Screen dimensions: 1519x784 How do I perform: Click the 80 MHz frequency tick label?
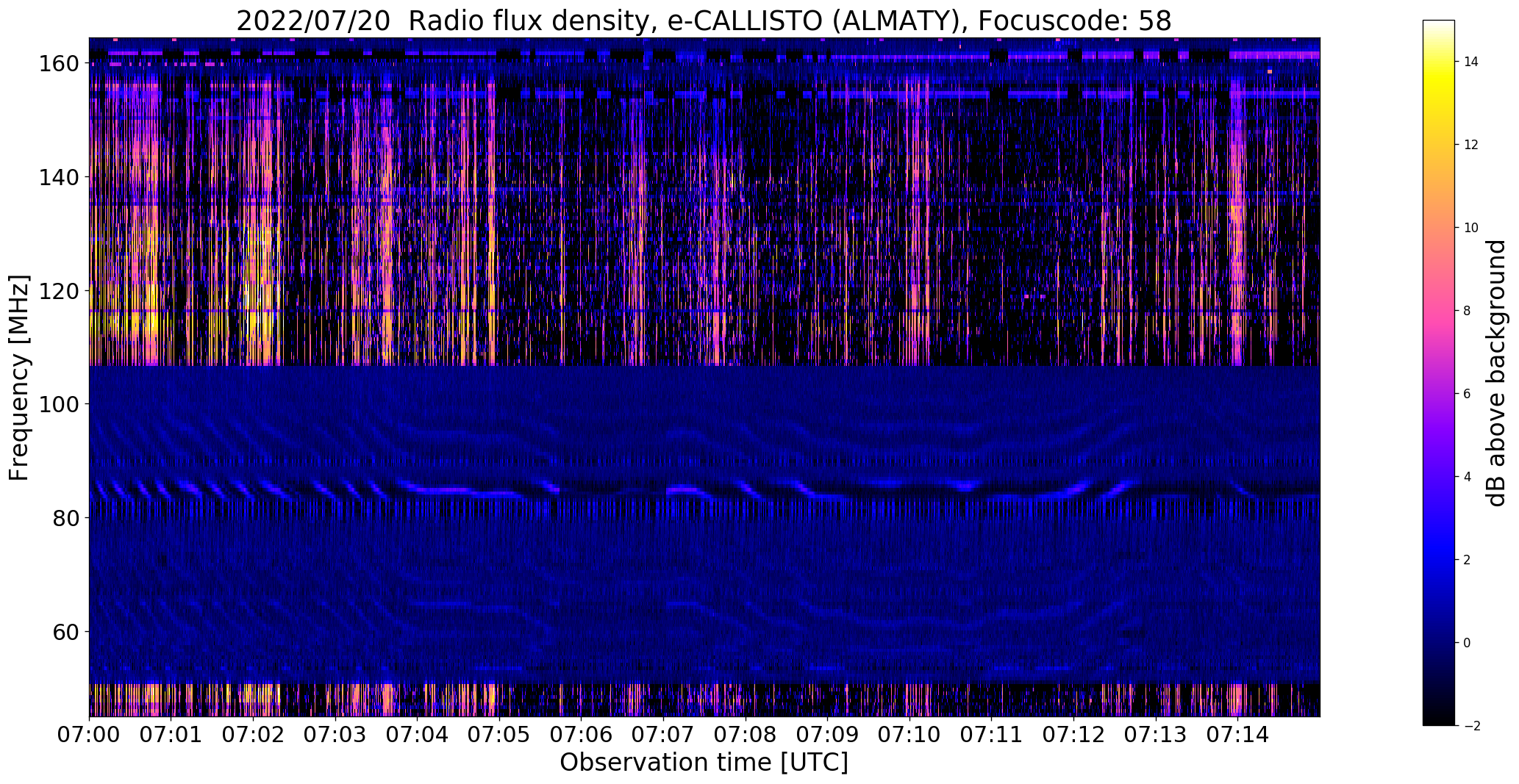click(x=65, y=518)
